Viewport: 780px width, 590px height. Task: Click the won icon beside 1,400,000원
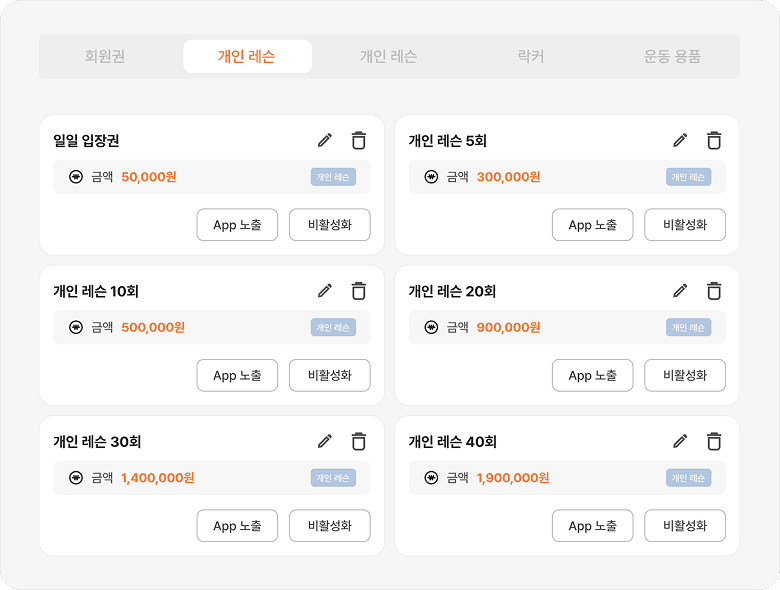[x=76, y=478]
